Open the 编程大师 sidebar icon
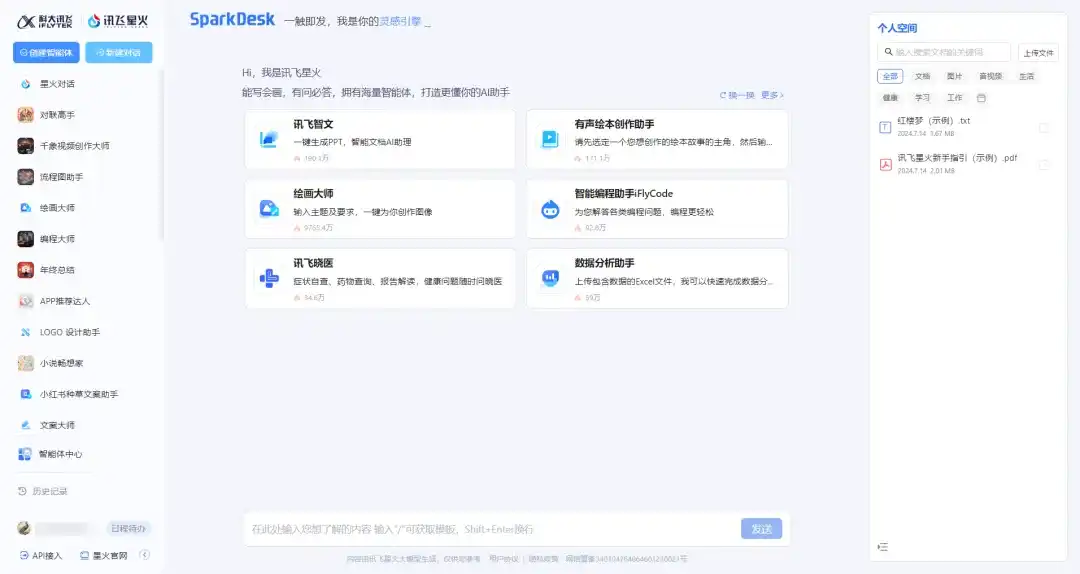Screen dimensions: 1080x574 pos(25,239)
